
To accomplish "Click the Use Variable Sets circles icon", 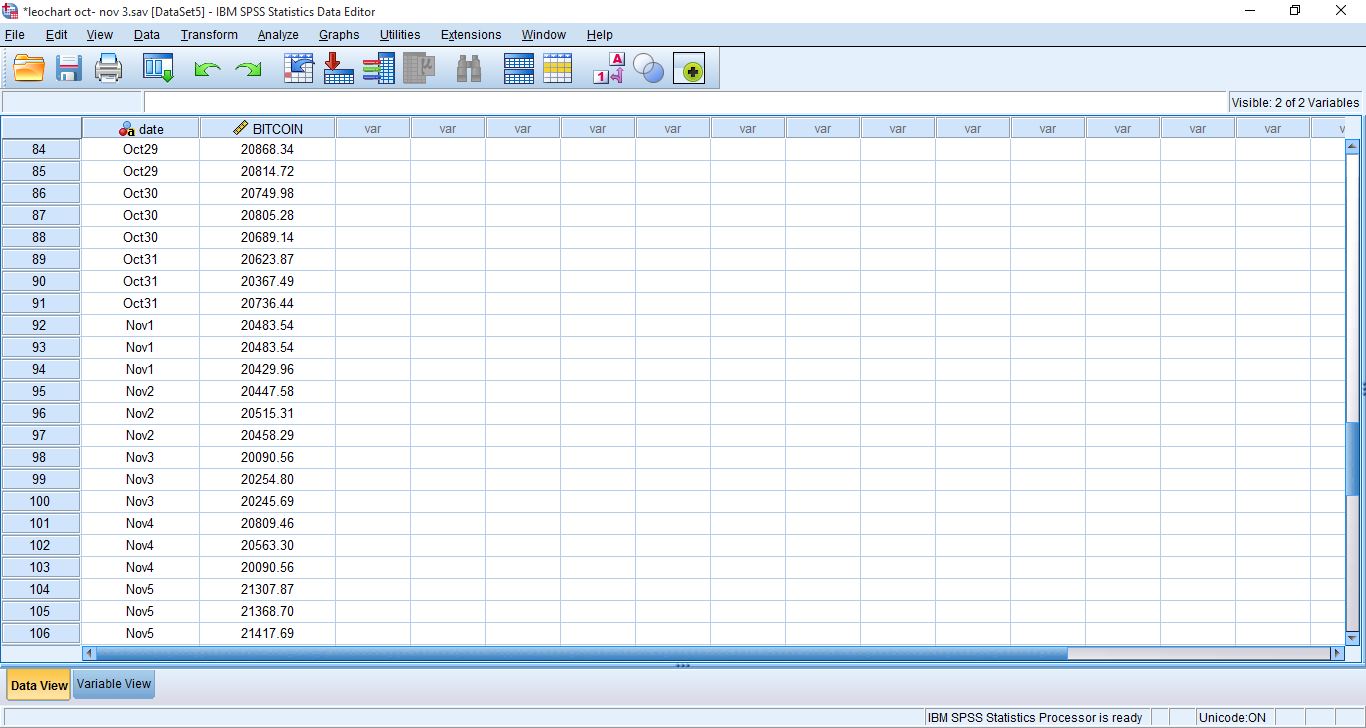I will pyautogui.click(x=648, y=69).
